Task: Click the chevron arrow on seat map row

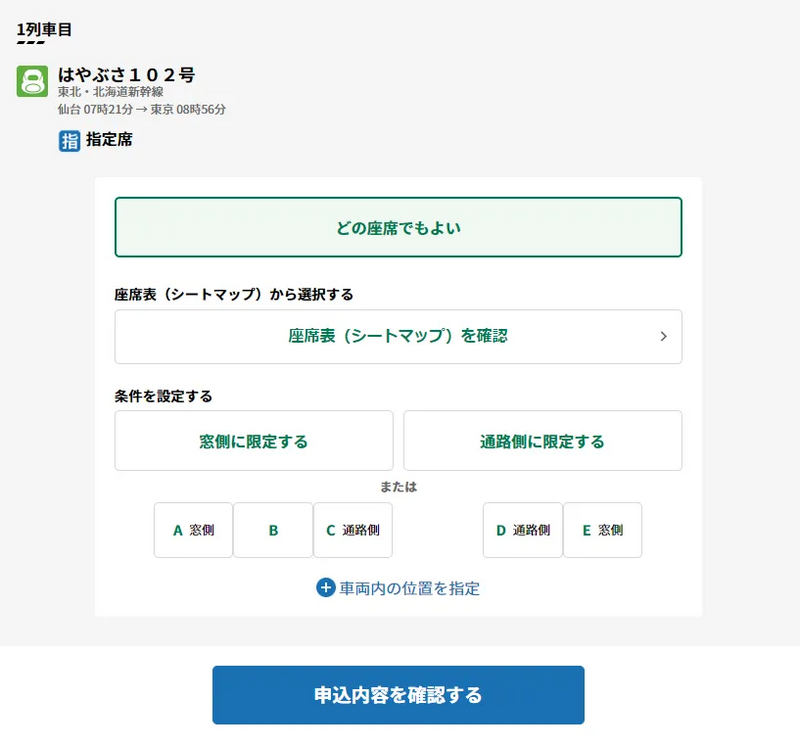Action: click(663, 336)
